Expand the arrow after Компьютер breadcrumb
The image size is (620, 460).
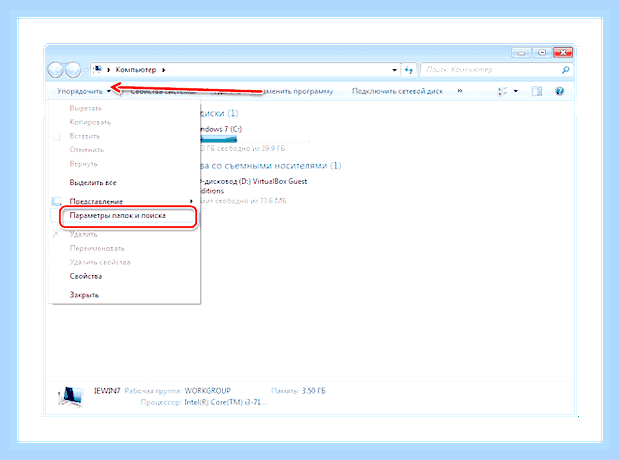tap(163, 70)
